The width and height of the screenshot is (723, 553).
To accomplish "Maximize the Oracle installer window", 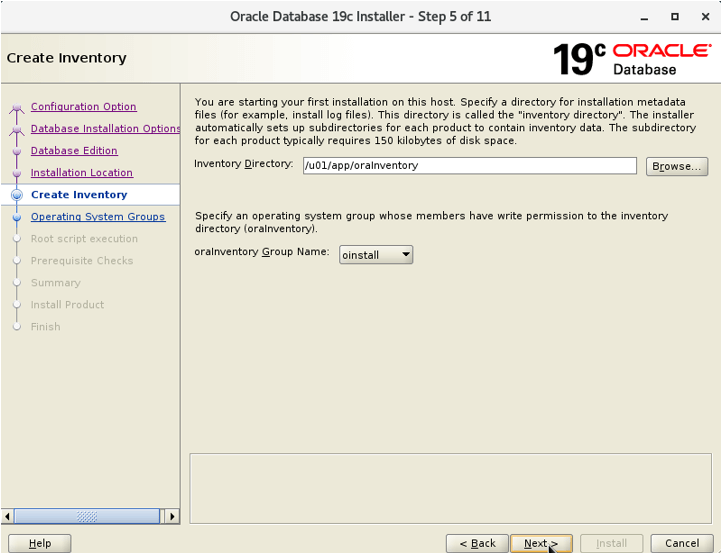I will tap(675, 17).
